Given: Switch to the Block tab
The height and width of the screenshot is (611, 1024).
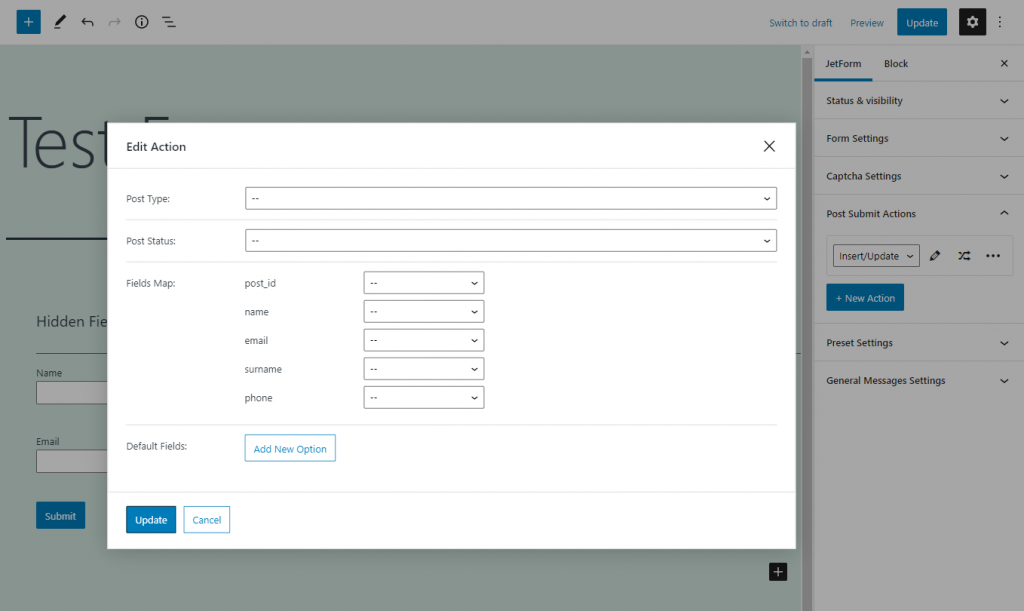Looking at the screenshot, I should (x=895, y=63).
